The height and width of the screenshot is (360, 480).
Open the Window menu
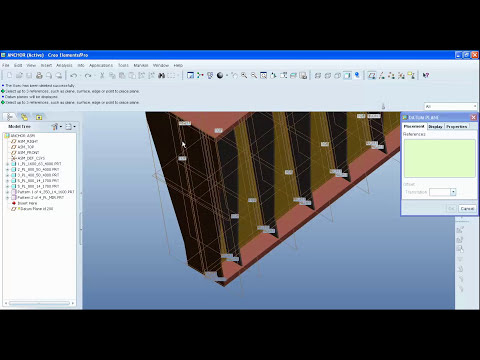click(161, 65)
